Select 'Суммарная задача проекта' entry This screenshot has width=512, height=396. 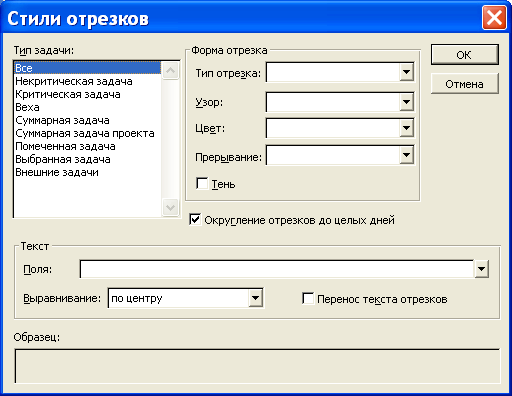tap(88, 133)
